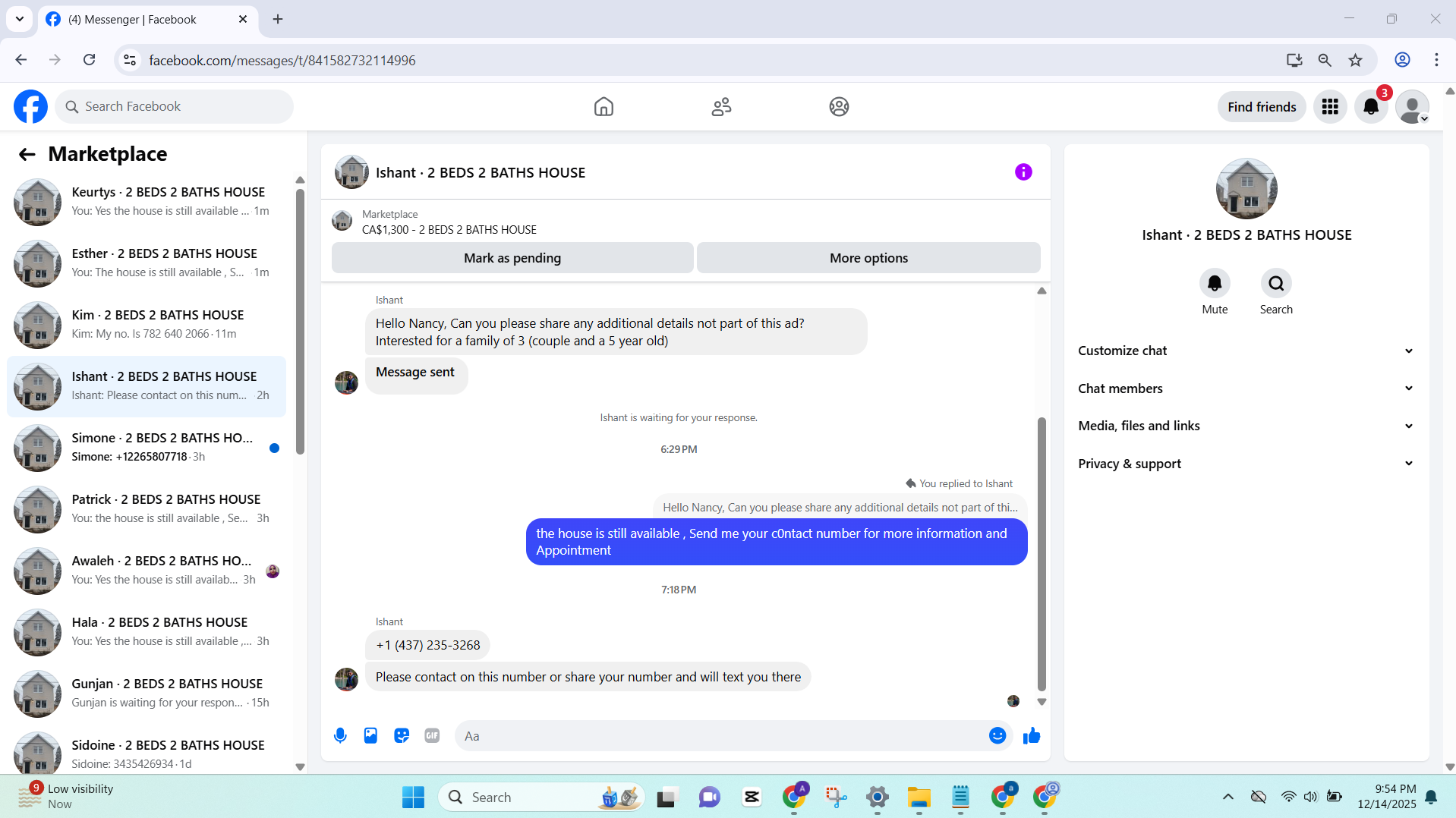Click back arrow next to Marketplace
The height and width of the screenshot is (818, 1456).
tap(27, 154)
